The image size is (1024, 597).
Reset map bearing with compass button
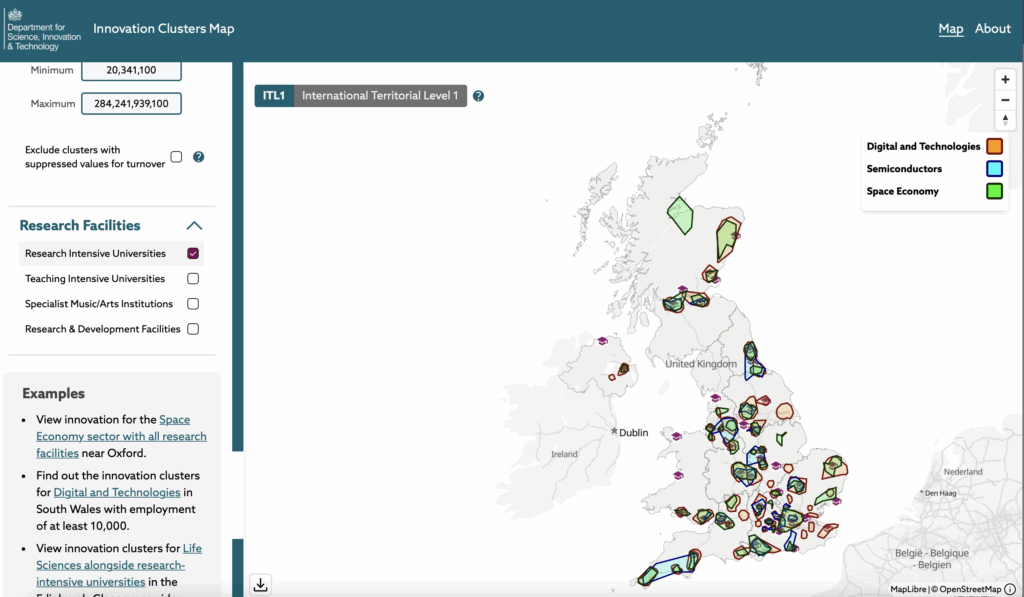1005,120
